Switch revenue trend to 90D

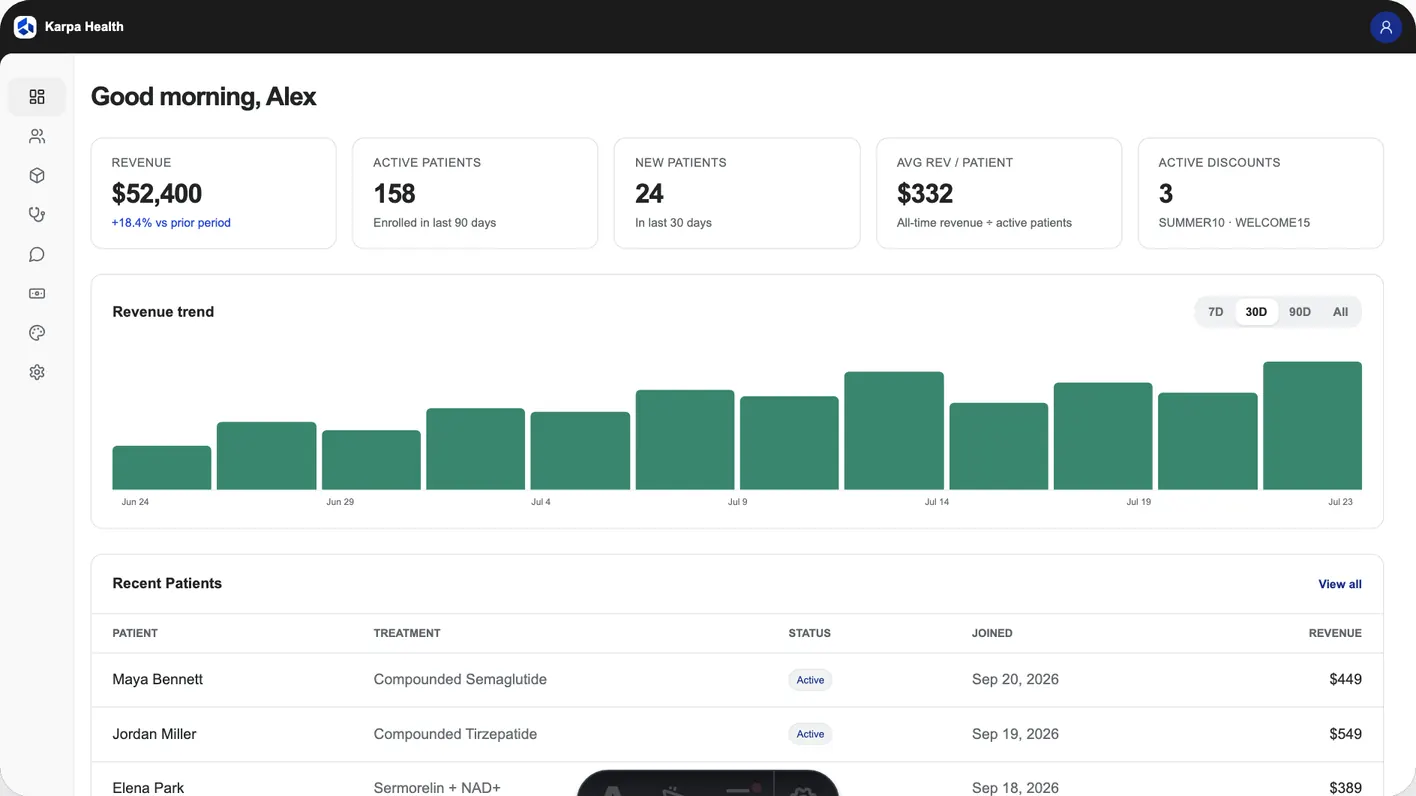1299,312
